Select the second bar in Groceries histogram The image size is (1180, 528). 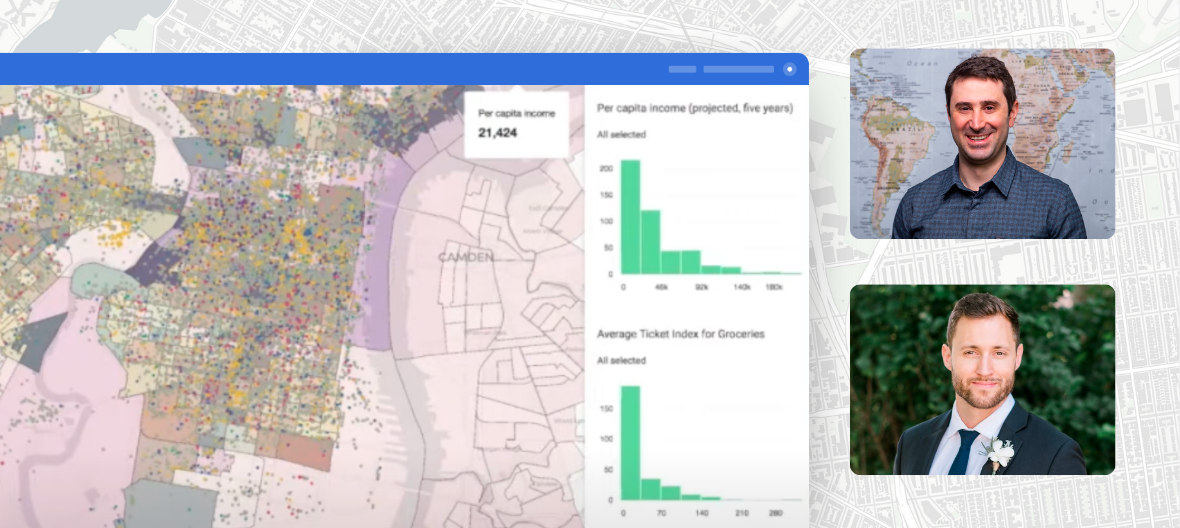pos(650,489)
